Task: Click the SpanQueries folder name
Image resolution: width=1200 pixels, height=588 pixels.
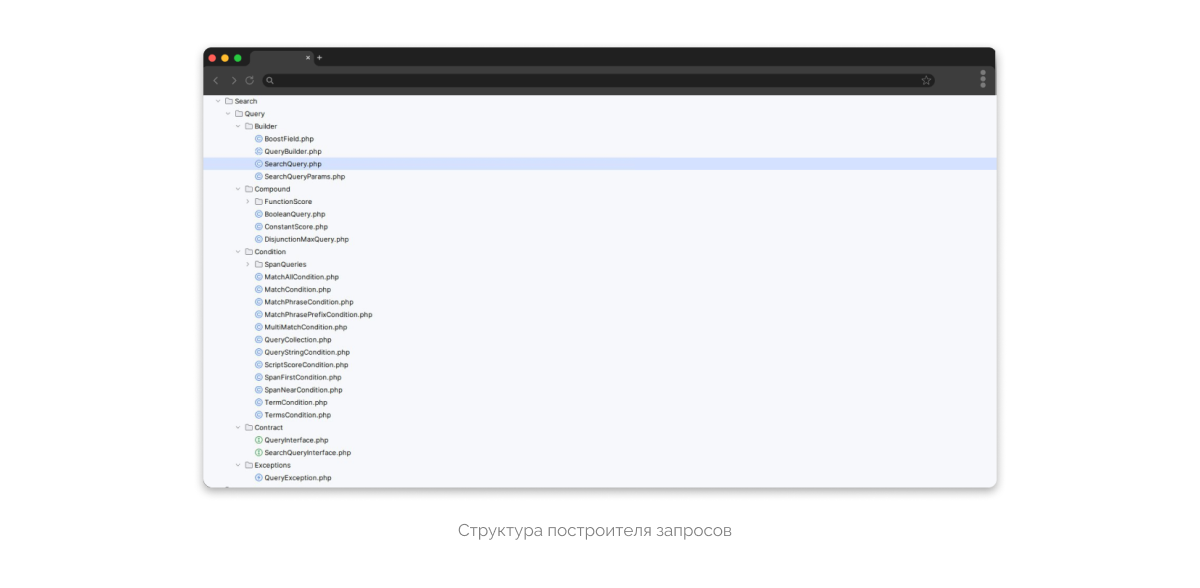Action: [286, 264]
